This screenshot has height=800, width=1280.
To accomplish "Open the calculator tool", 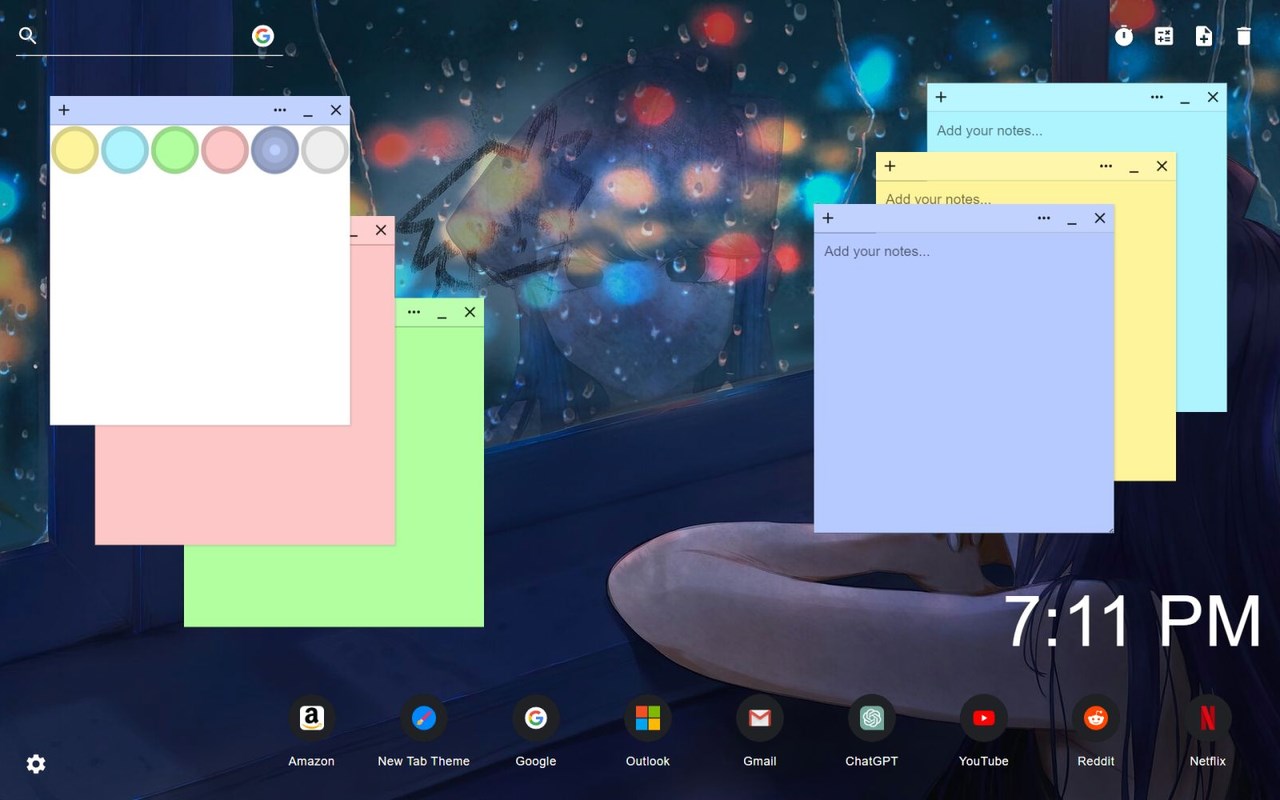I will point(1164,36).
